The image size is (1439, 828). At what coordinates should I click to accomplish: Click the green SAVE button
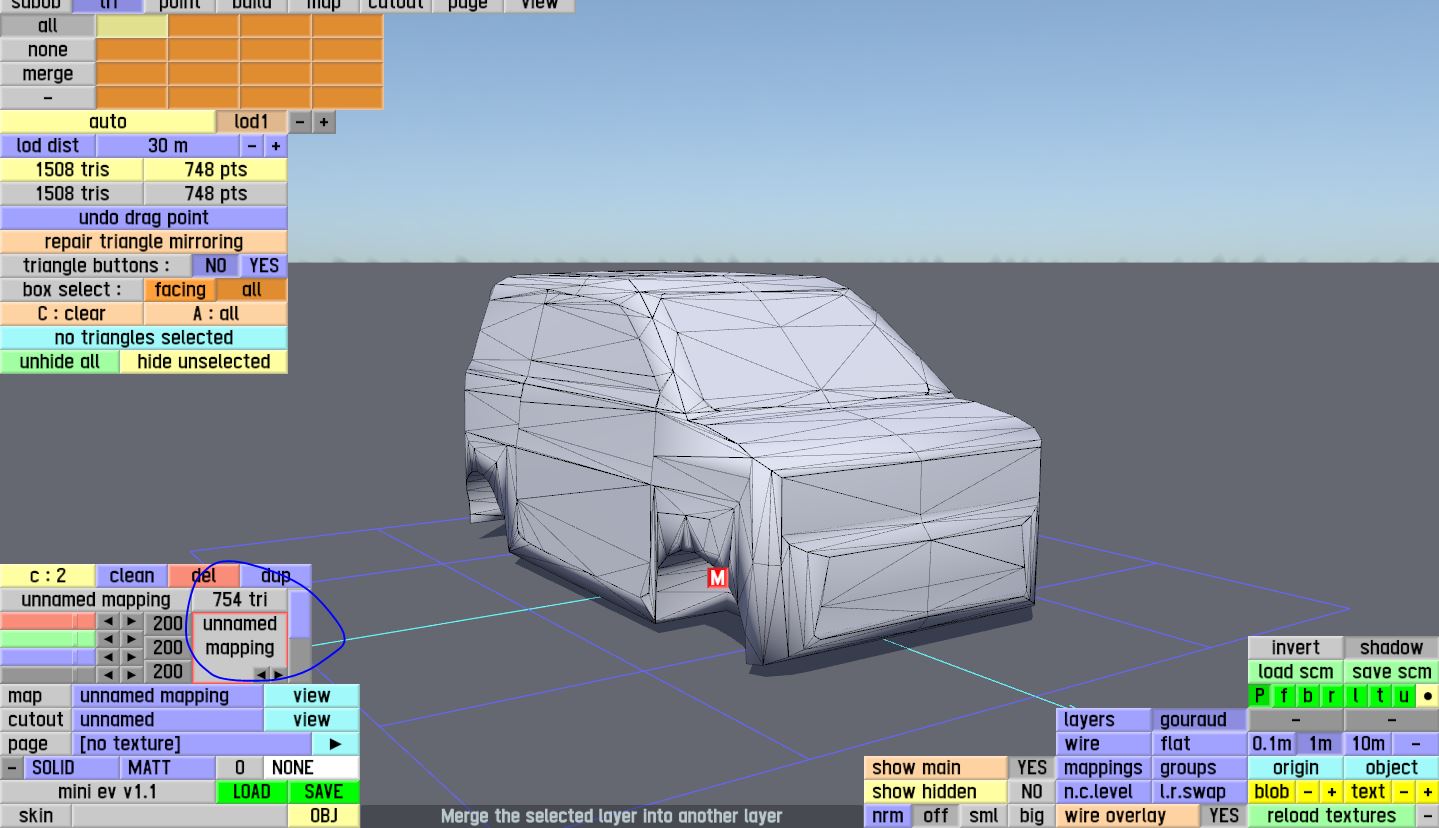[x=324, y=792]
